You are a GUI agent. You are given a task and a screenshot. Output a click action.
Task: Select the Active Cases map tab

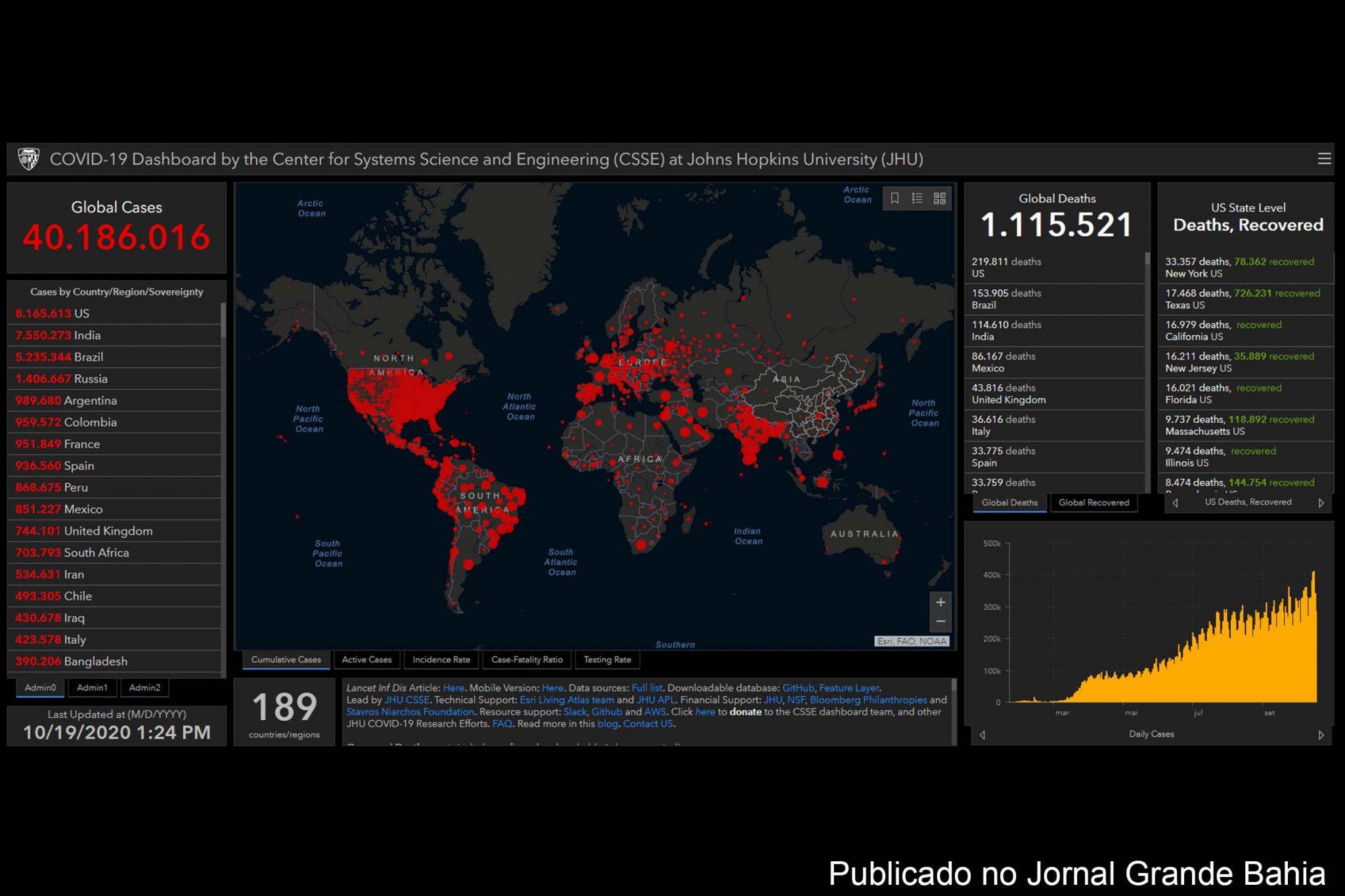point(366,660)
